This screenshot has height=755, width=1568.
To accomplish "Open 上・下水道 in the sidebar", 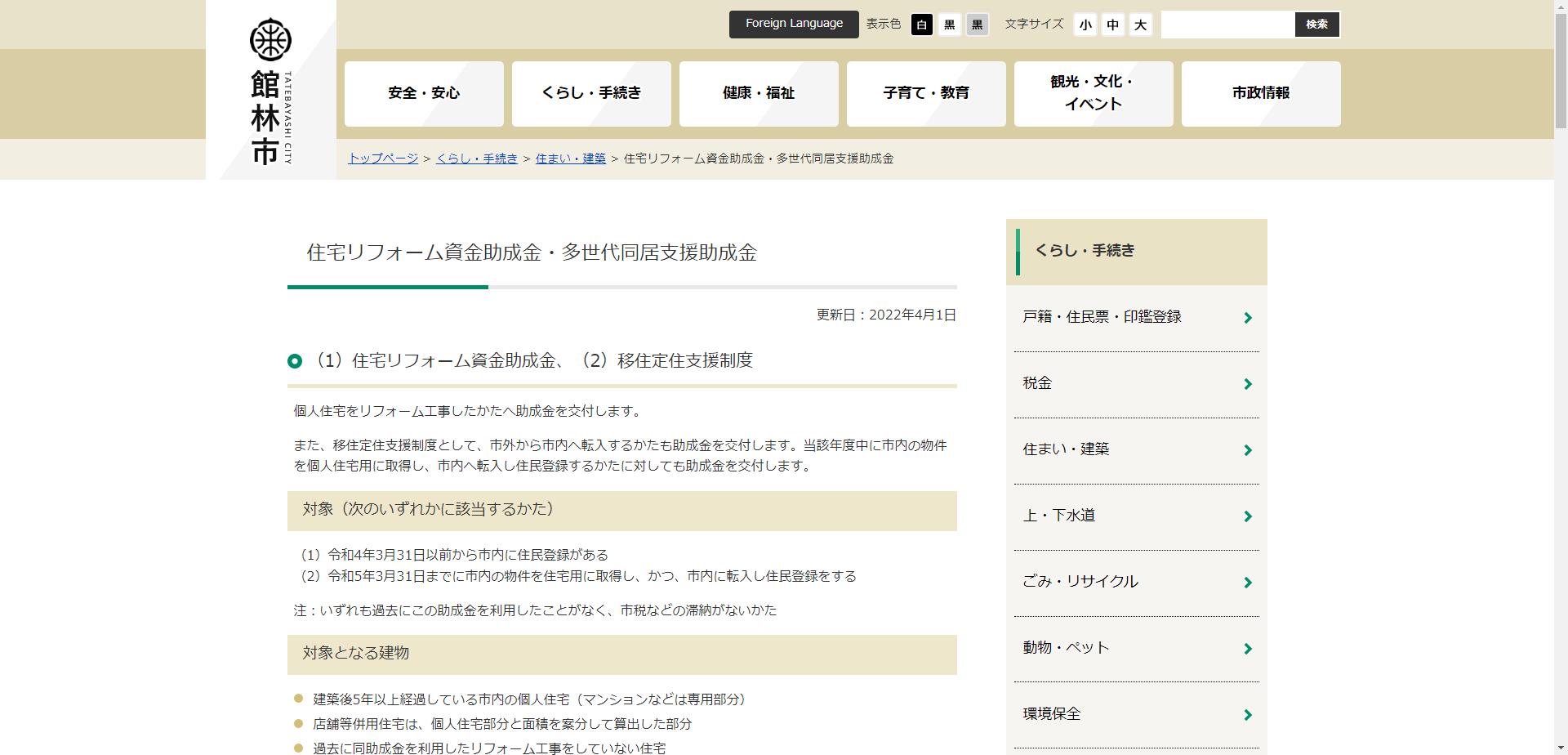I will point(1137,516).
